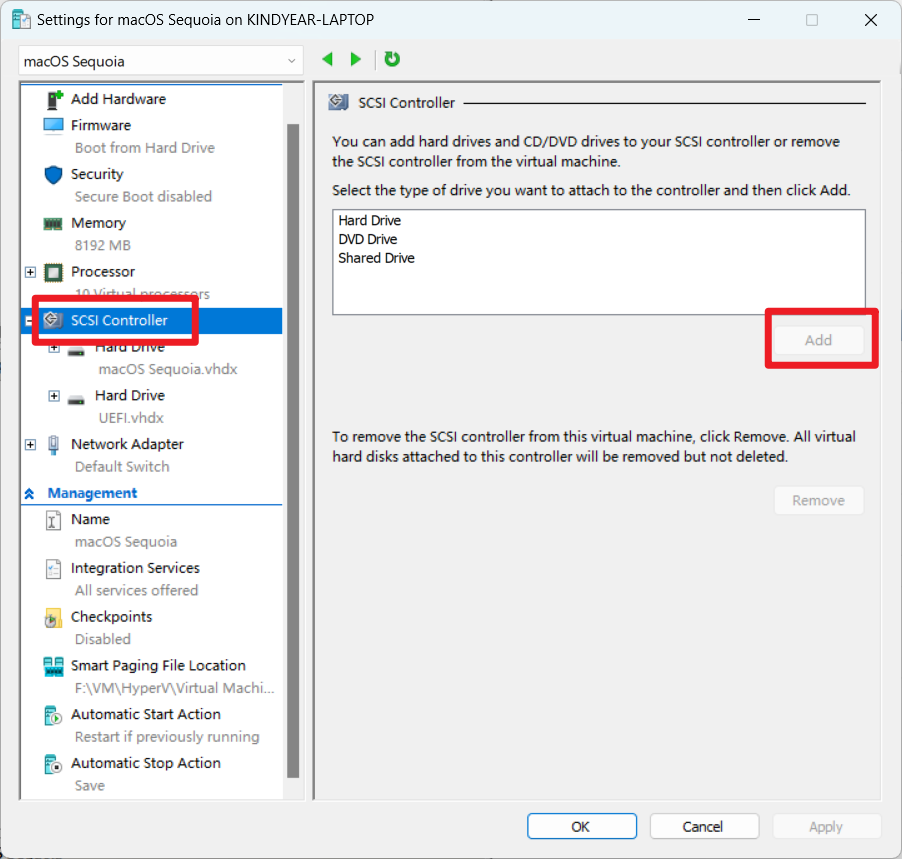Minimize the settings window
Image resolution: width=902 pixels, height=859 pixels.
(754, 20)
